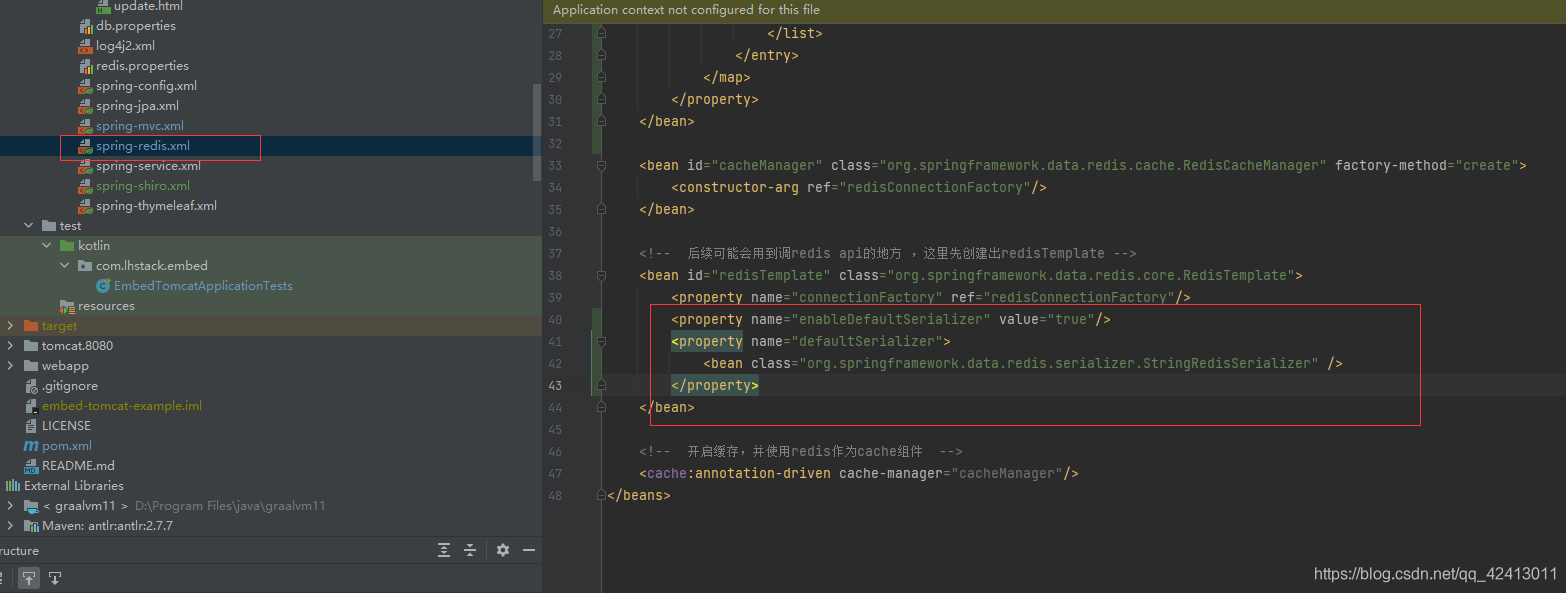Click the closing property tag on line 43
The width and height of the screenshot is (1566, 593).
coord(715,385)
